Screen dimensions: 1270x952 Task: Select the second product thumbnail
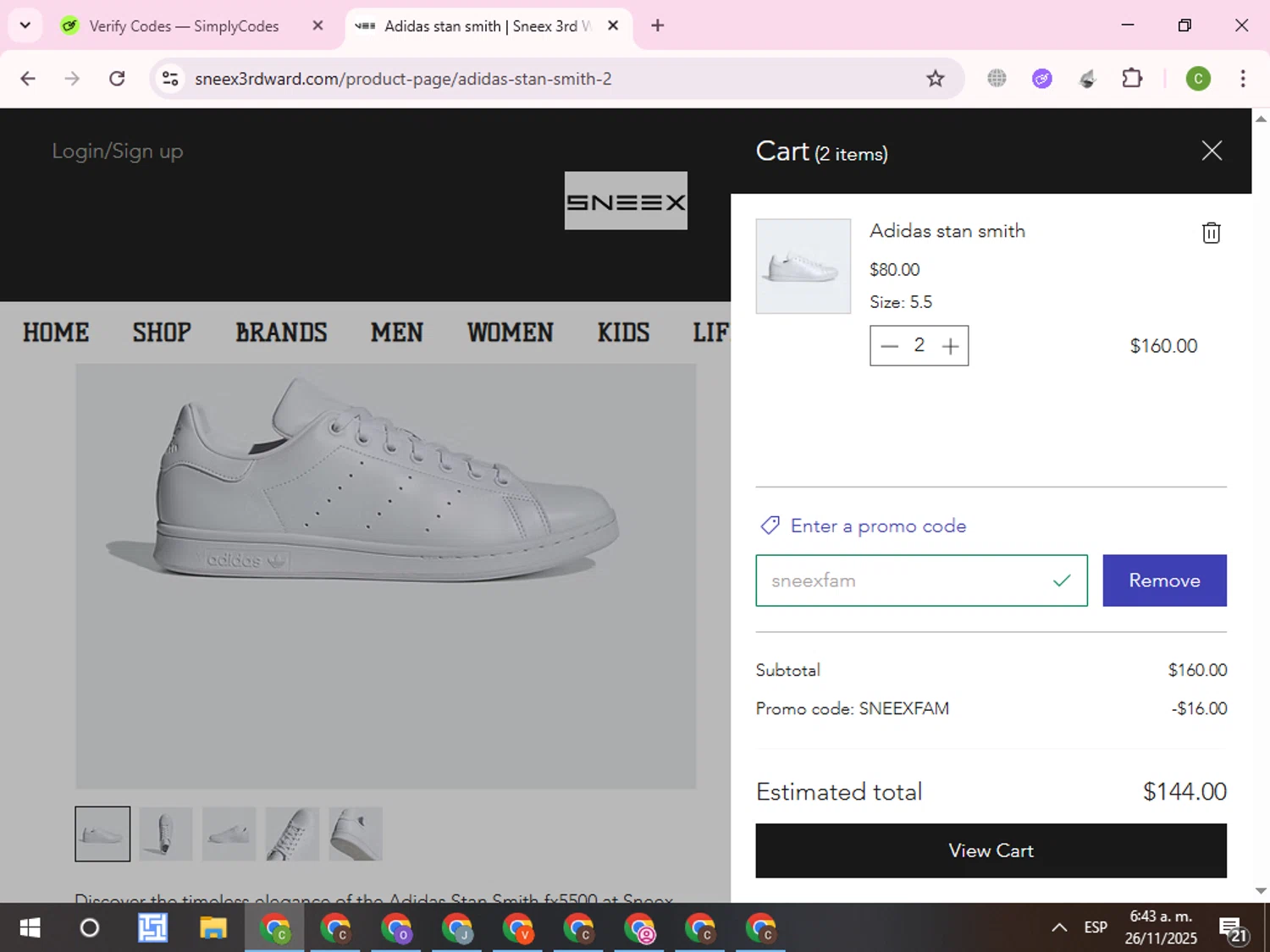point(166,834)
